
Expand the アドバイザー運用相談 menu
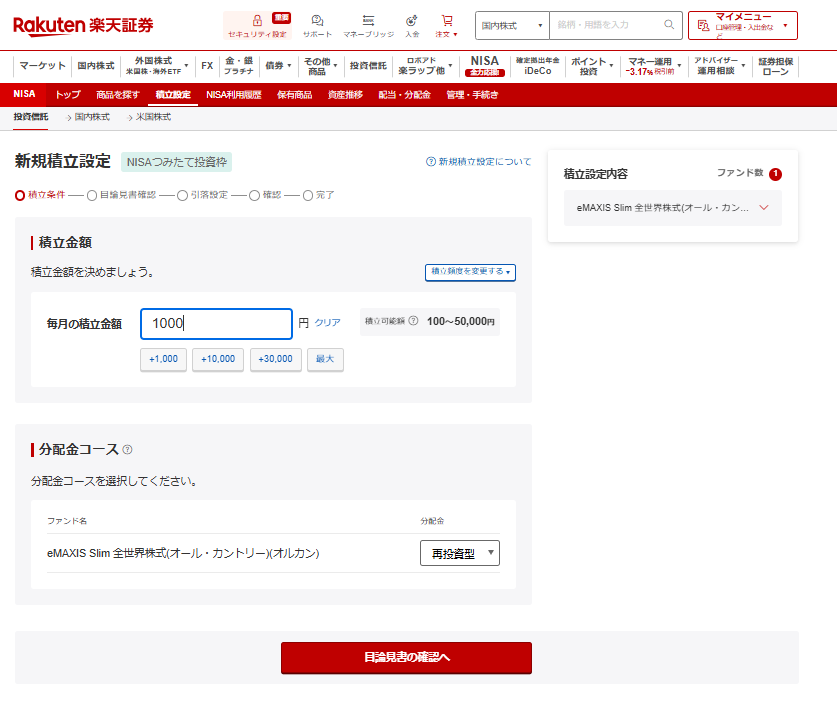pyautogui.click(x=719, y=66)
